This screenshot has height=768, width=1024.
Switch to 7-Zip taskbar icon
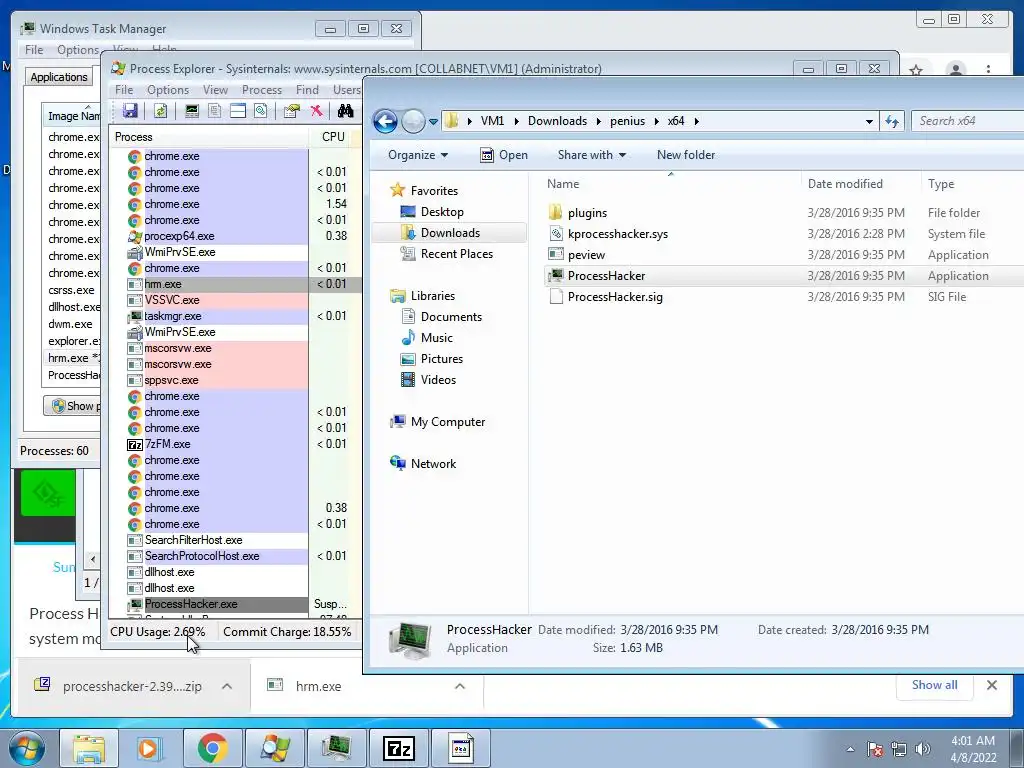point(398,748)
